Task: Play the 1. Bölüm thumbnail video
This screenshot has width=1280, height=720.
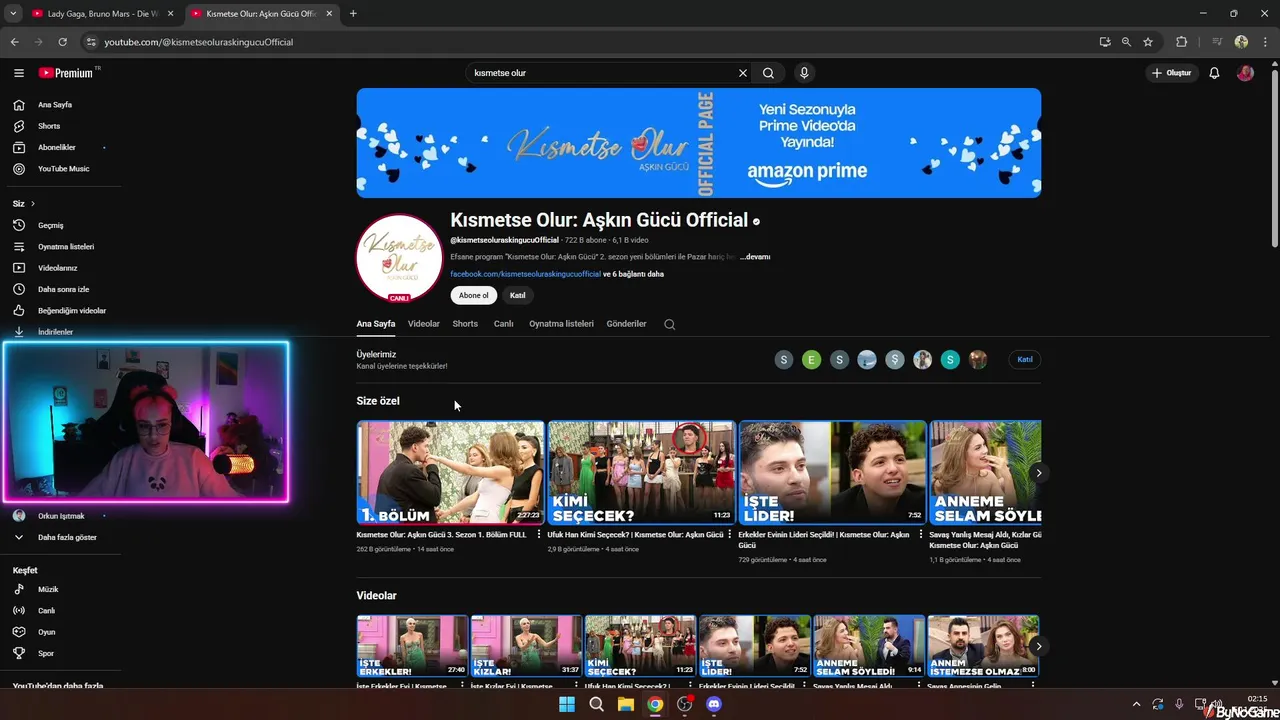Action: coord(450,473)
